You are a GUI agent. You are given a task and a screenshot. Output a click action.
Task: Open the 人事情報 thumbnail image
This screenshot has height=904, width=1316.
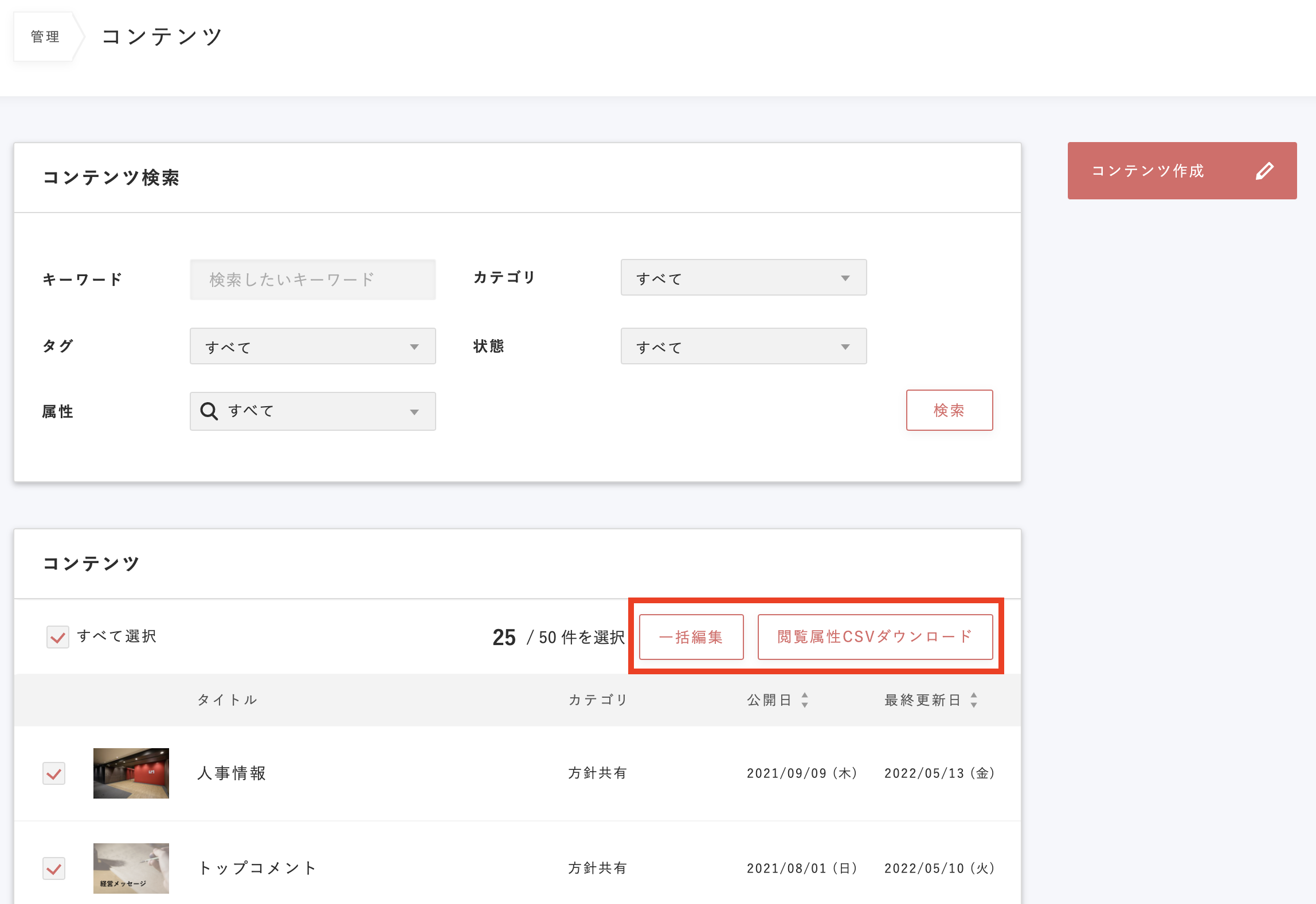(x=131, y=773)
